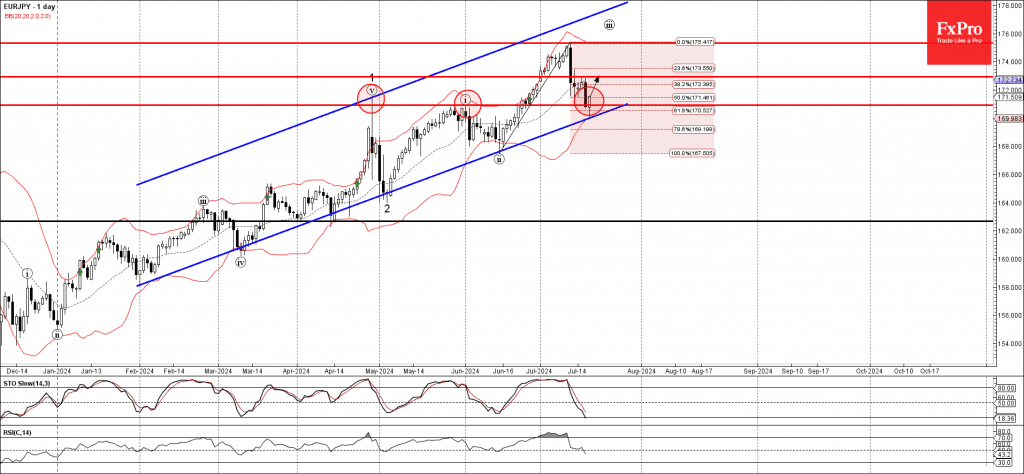This screenshot has width=1024, height=474.
Task: Click the 156.000 price axis label
Action: (x=1008, y=315)
